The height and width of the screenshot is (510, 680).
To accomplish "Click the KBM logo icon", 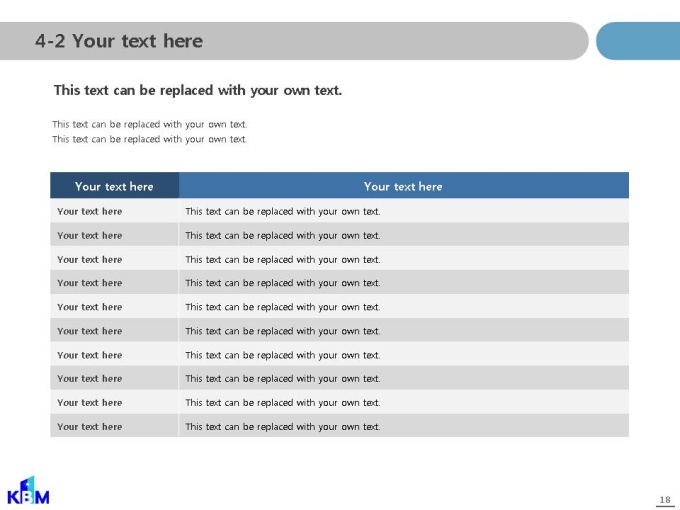I will [x=28, y=490].
